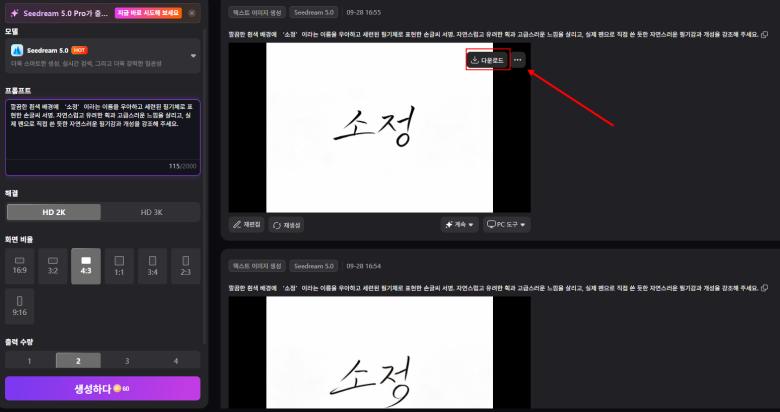Viewport: 780px width, 412px height.
Task: Choose the 9:16 aspect ratio
Action: coord(19,307)
